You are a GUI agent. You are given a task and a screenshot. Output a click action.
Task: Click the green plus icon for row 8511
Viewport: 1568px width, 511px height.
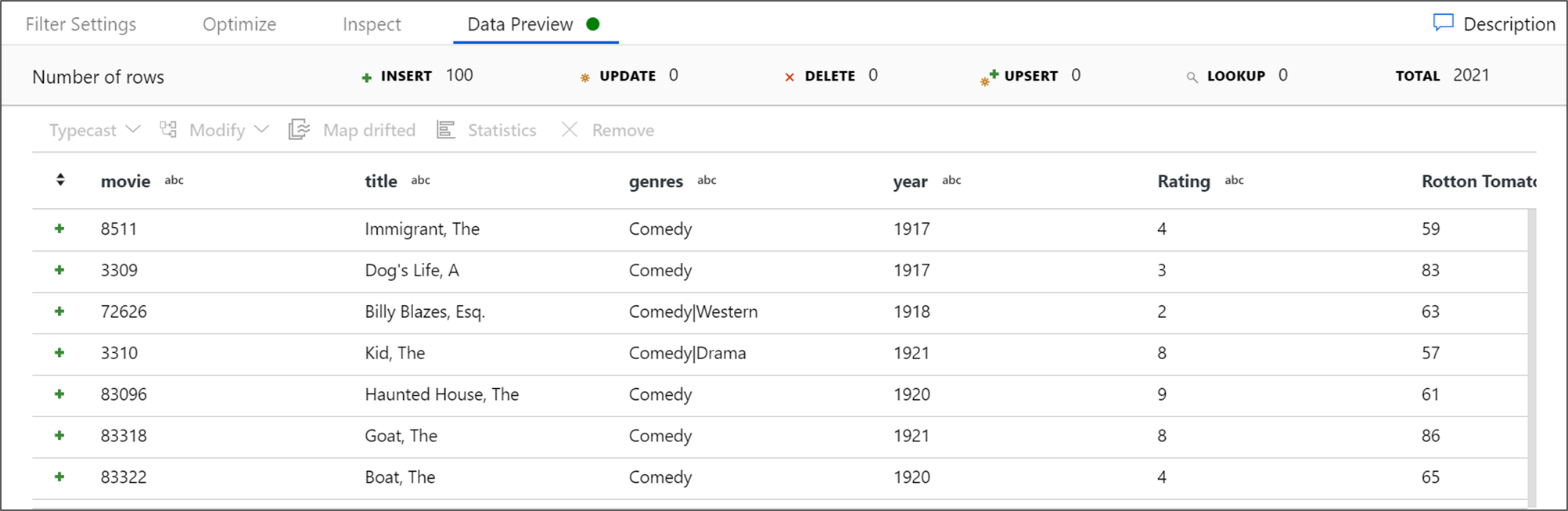click(x=59, y=229)
